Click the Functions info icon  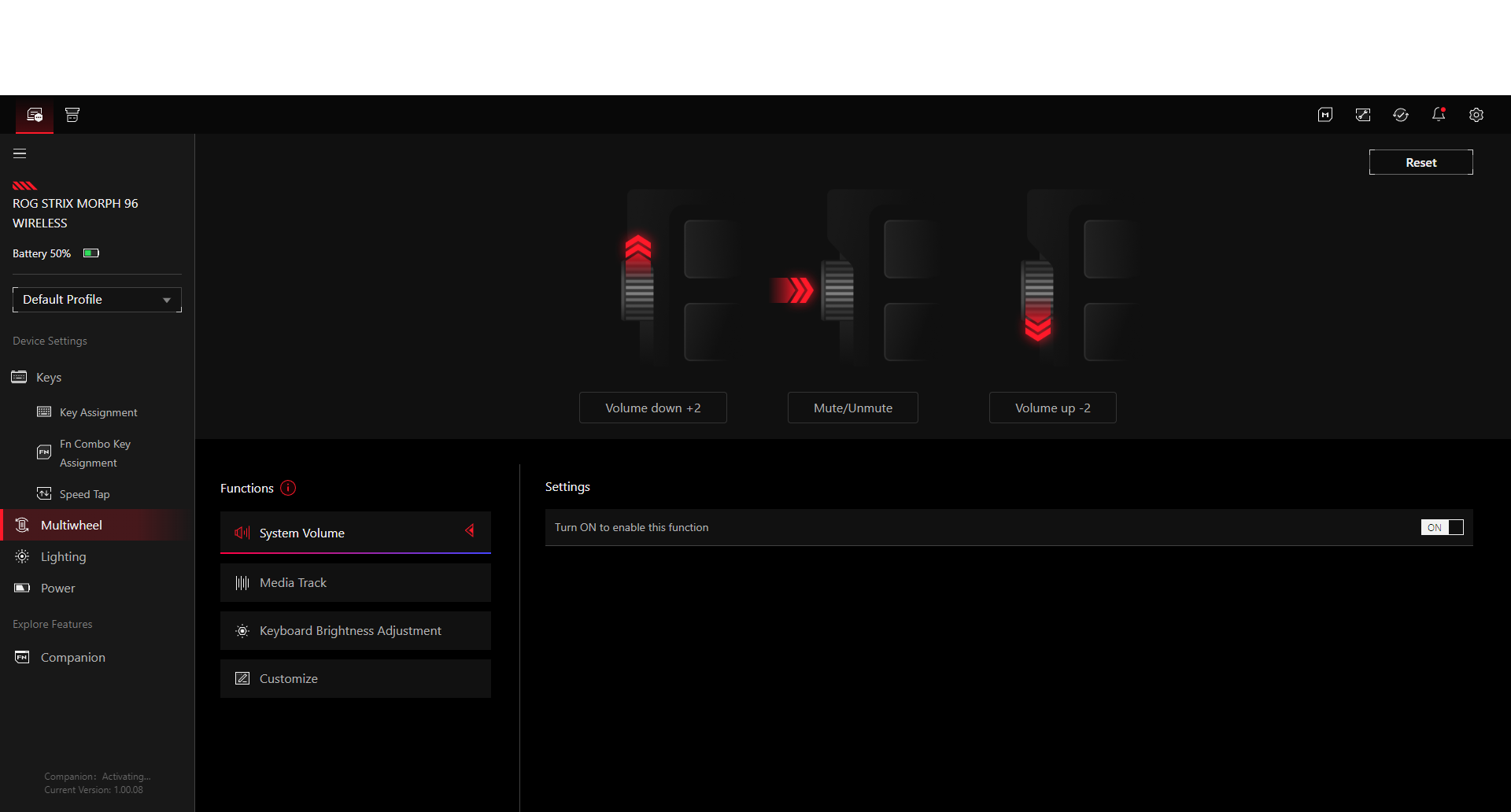pos(288,488)
